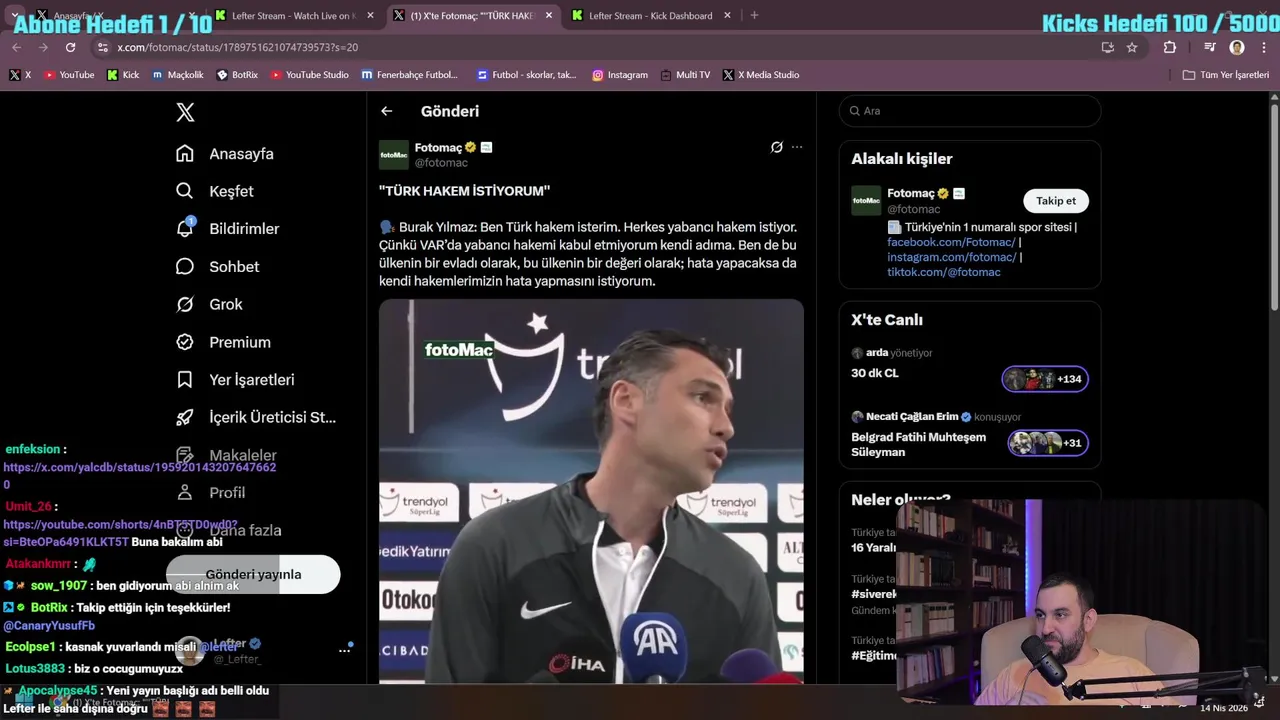1280x720 pixels.
Task: Open instagram.com/fotomac link
Action: pyautogui.click(x=951, y=257)
